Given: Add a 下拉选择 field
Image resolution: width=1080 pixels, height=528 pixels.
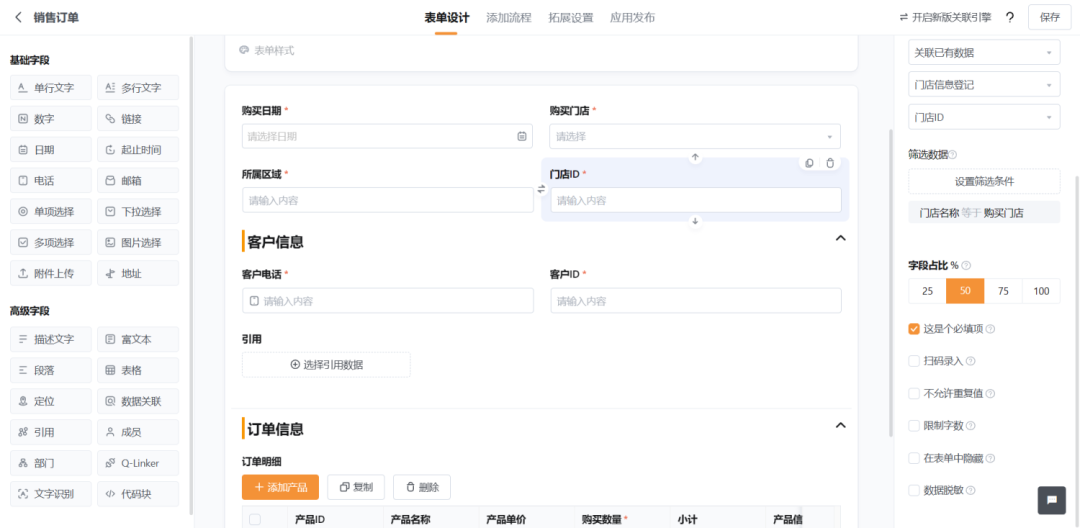Looking at the screenshot, I should click(x=138, y=211).
